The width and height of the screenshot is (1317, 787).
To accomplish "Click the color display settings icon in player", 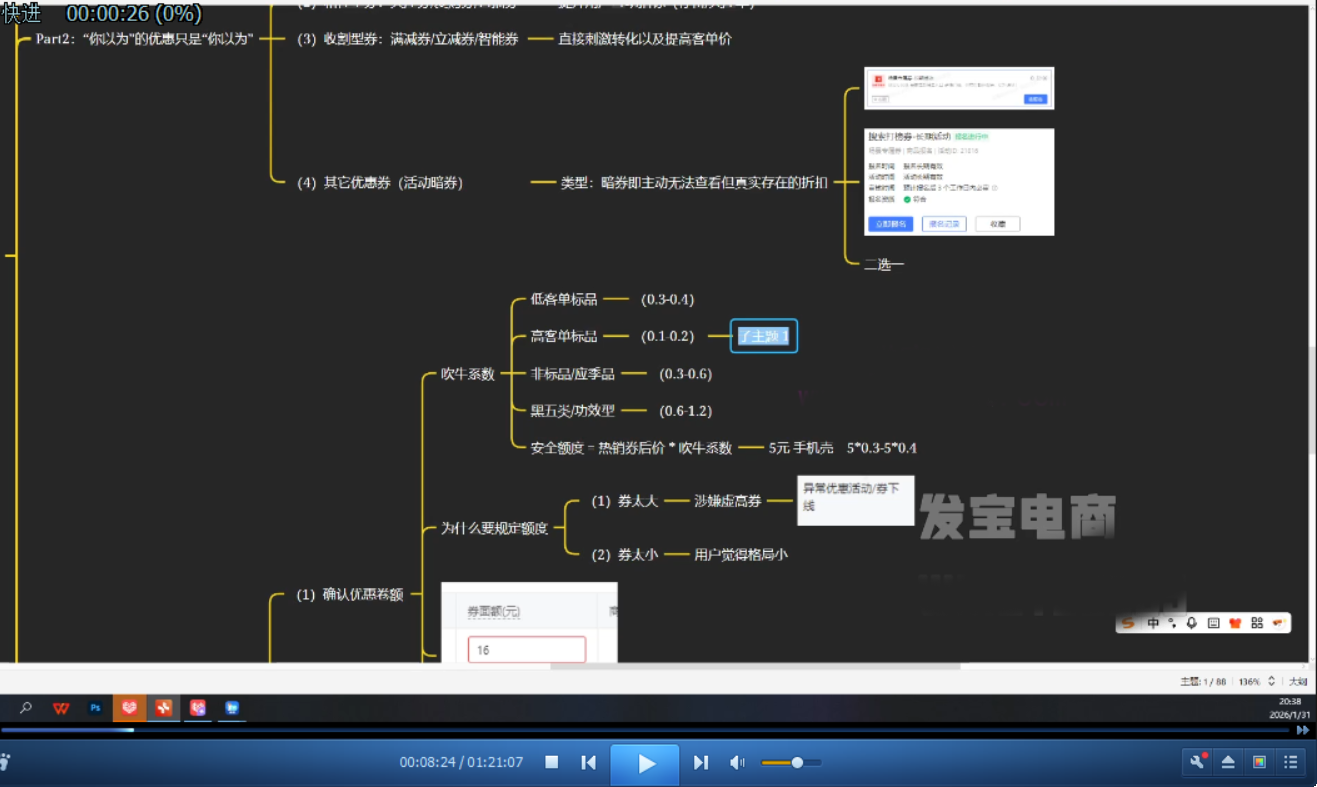I will click(x=1259, y=762).
